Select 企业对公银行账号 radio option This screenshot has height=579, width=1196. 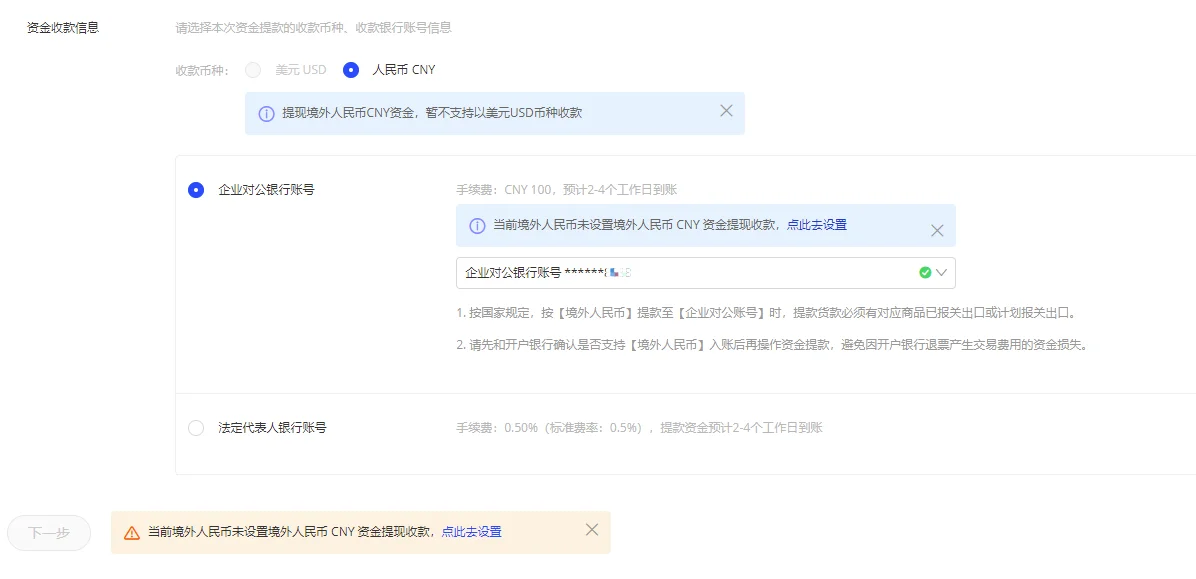coord(196,190)
